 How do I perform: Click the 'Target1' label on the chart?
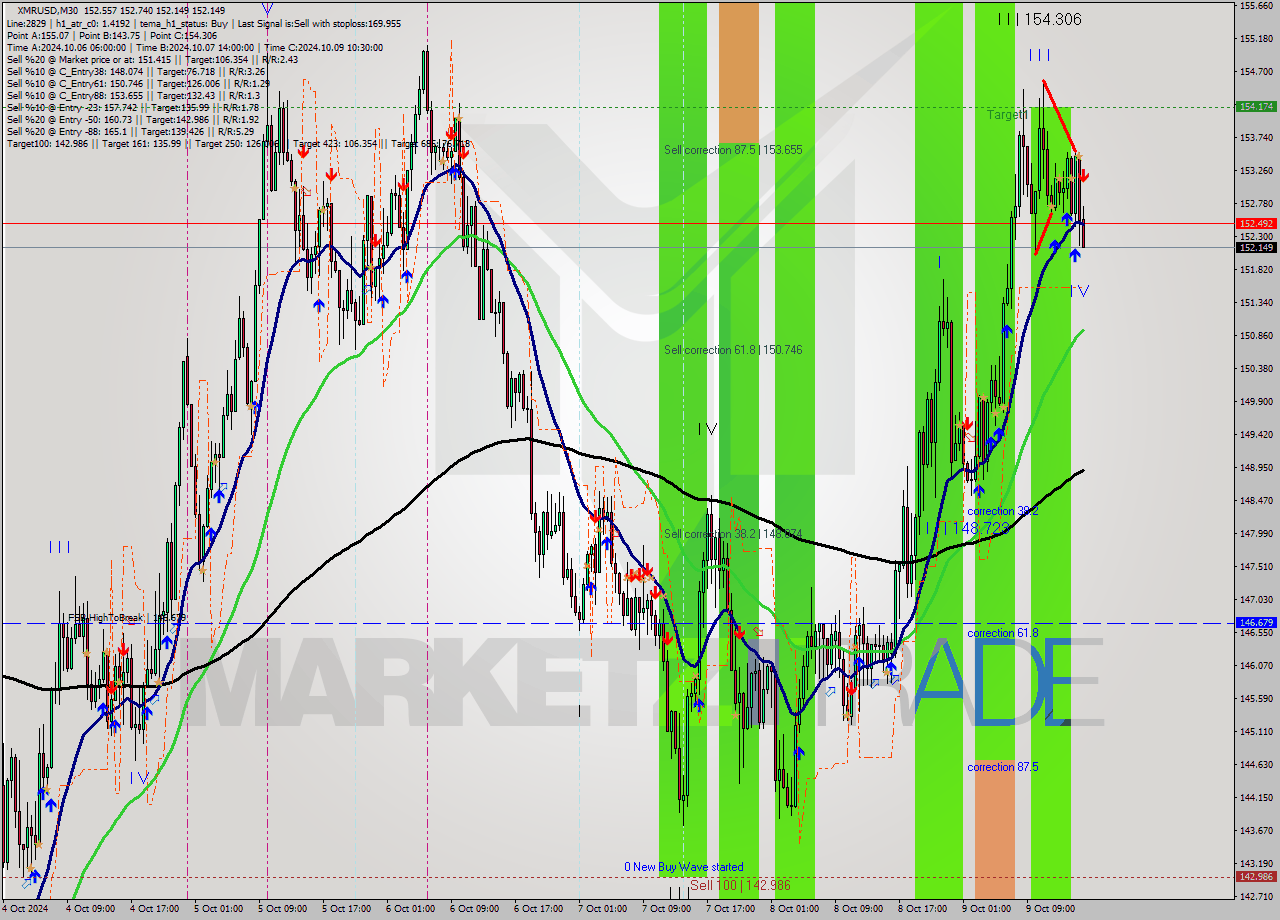click(1008, 115)
